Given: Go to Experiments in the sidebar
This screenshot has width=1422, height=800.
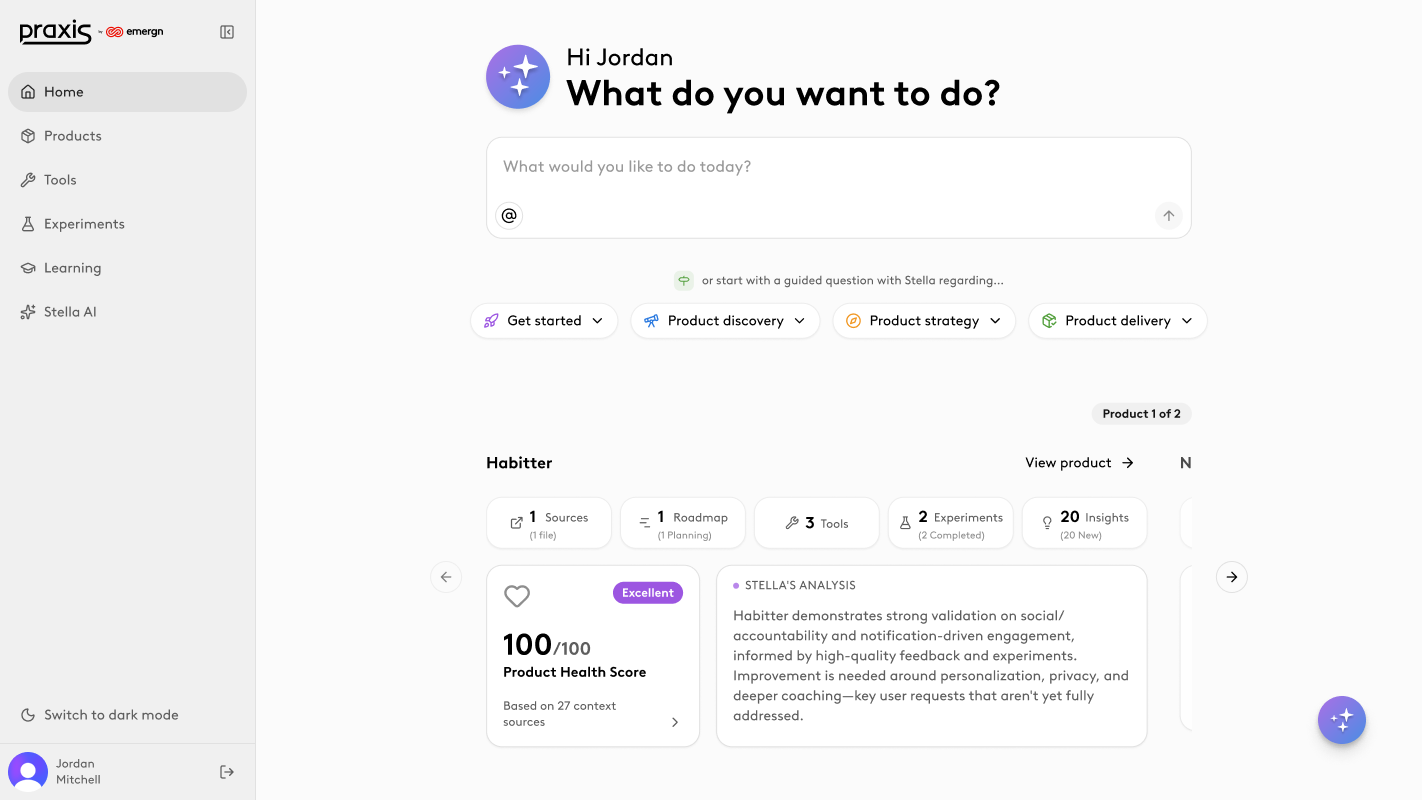Looking at the screenshot, I should click(84, 224).
